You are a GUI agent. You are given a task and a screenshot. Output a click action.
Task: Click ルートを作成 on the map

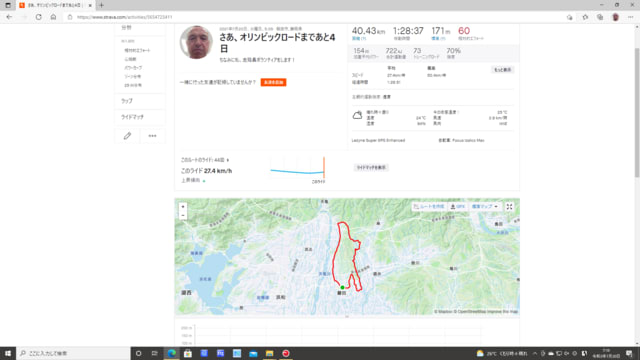click(429, 207)
